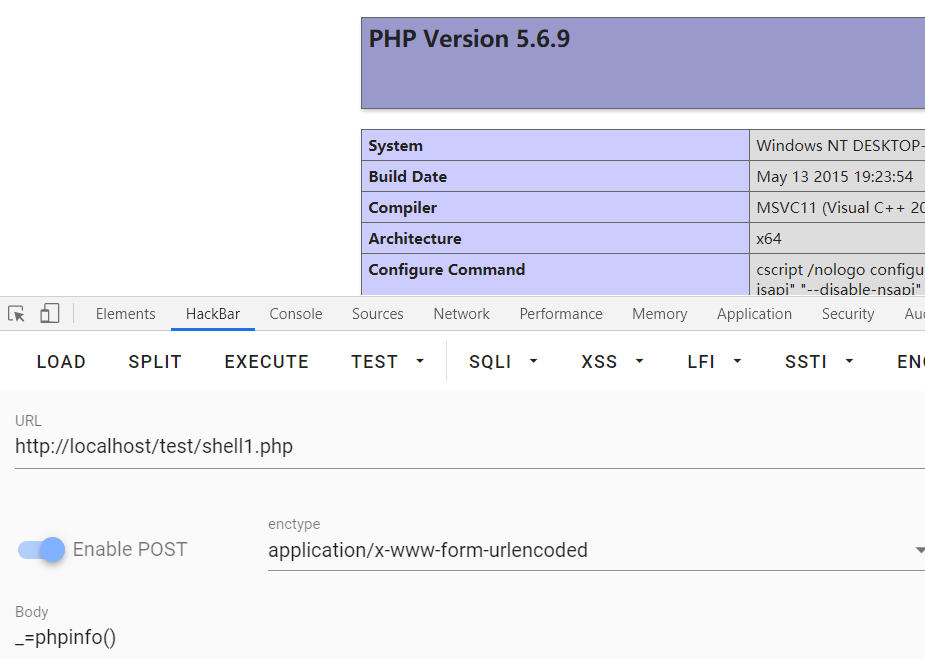Select the Sources tab
925x659 pixels.
coord(378,314)
